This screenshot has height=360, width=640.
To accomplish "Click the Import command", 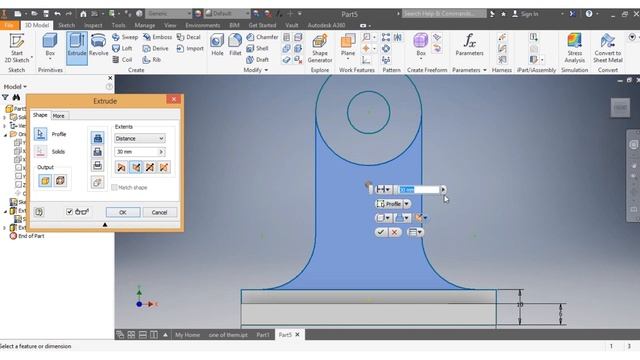I will 190,48.
